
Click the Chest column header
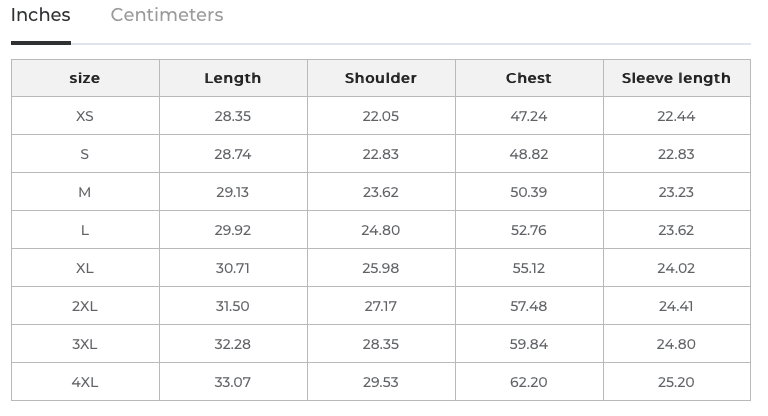click(529, 78)
